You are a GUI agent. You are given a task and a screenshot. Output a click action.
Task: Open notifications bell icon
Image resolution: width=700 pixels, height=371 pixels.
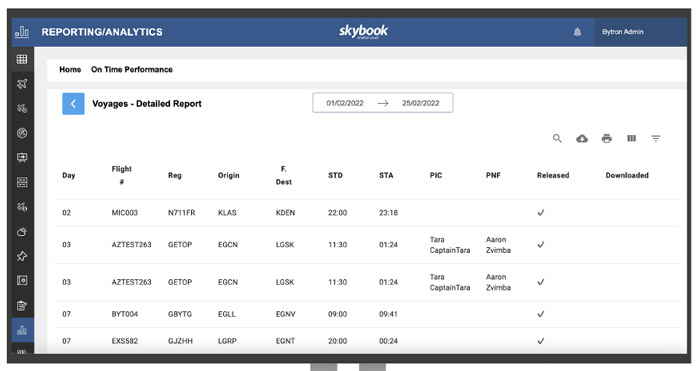577,32
